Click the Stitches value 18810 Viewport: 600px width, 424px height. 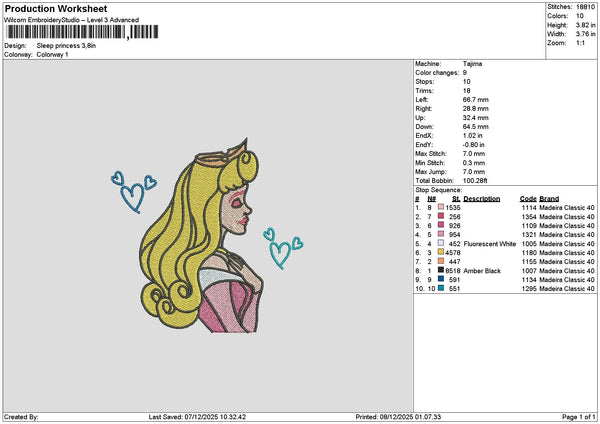click(x=585, y=7)
